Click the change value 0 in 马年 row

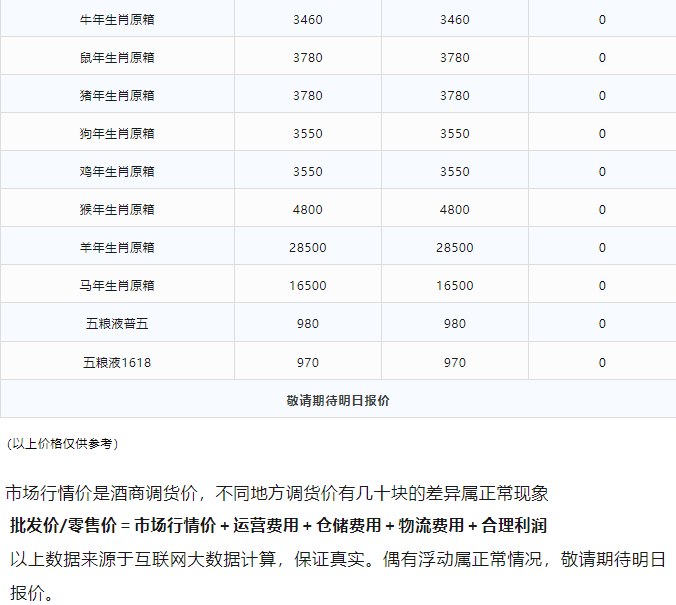[602, 285]
